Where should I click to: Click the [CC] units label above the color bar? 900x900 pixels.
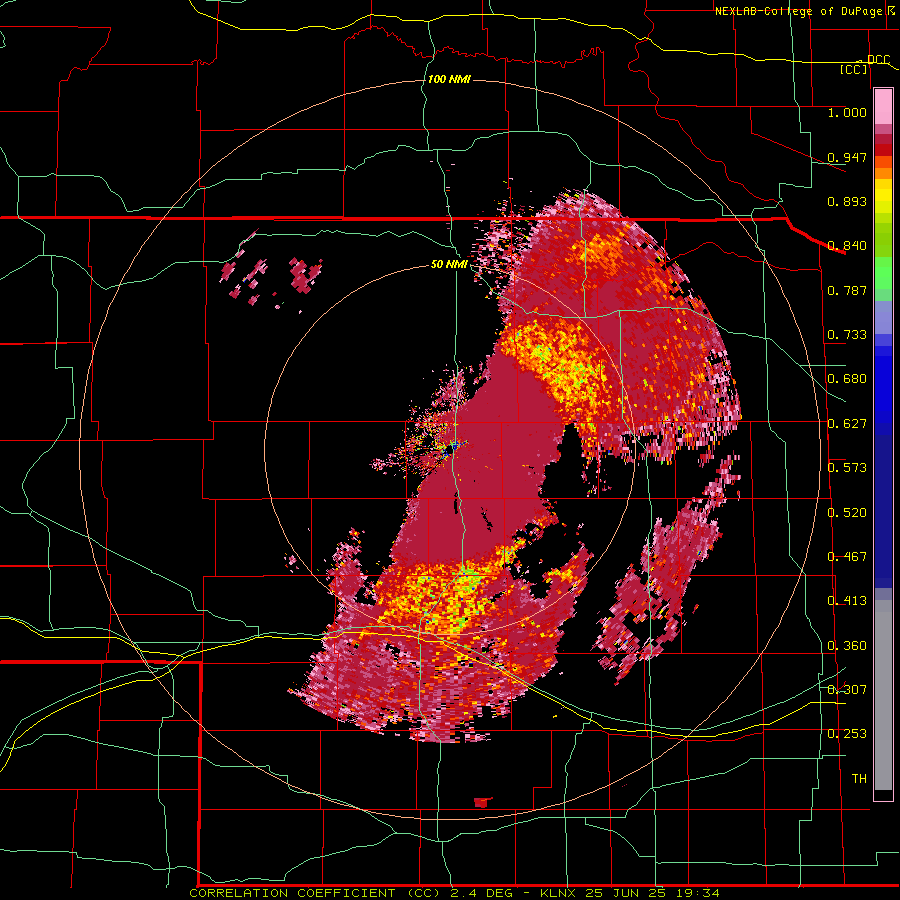click(854, 69)
